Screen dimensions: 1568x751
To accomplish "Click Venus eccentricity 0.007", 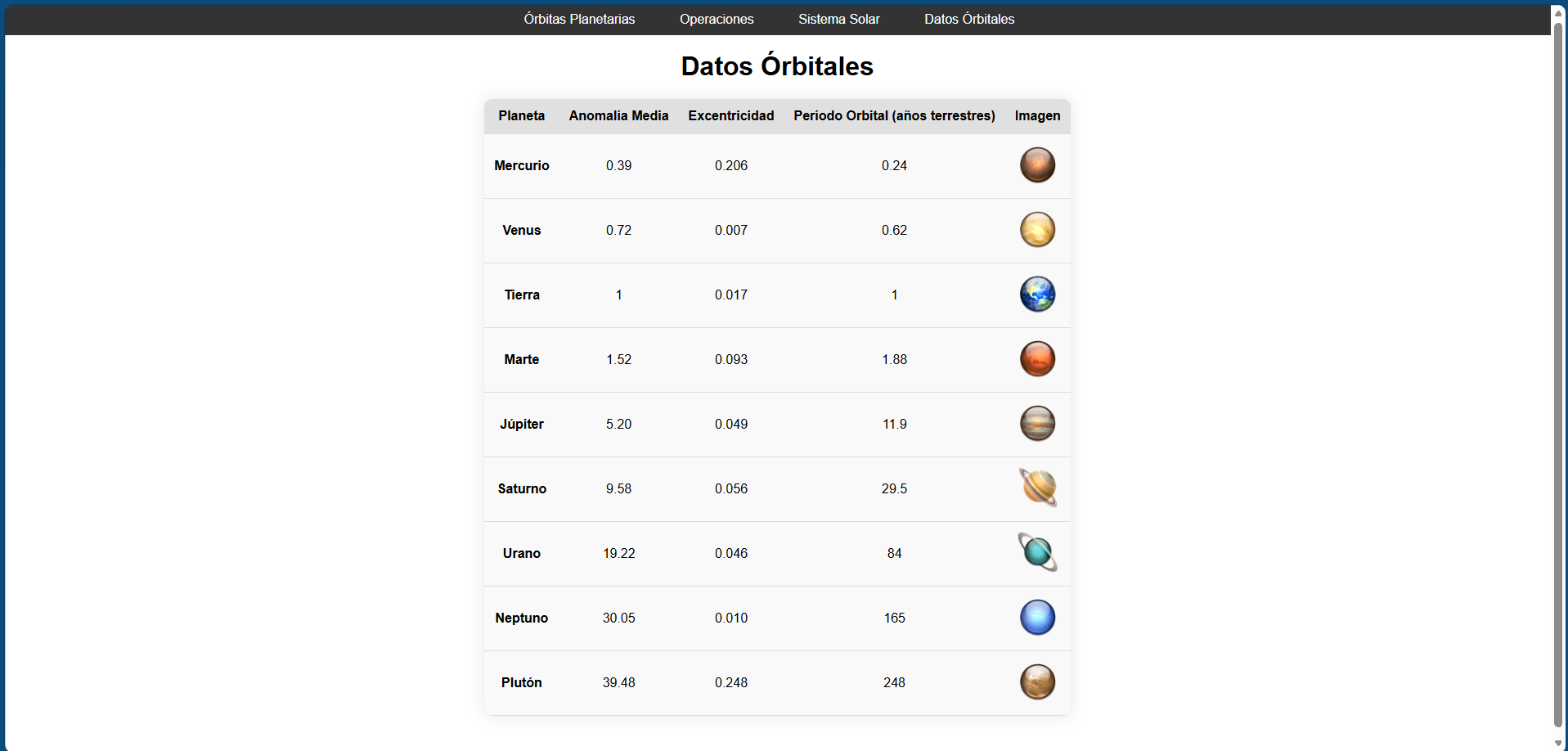I will 731,231.
